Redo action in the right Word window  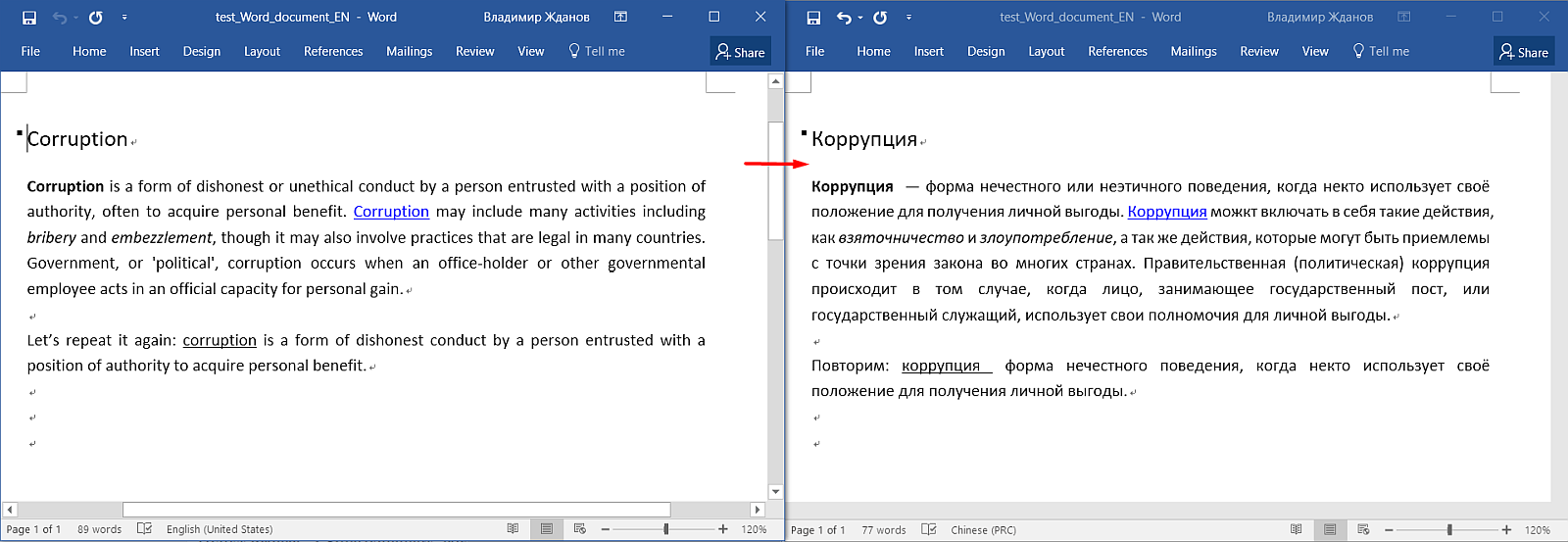tap(880, 18)
